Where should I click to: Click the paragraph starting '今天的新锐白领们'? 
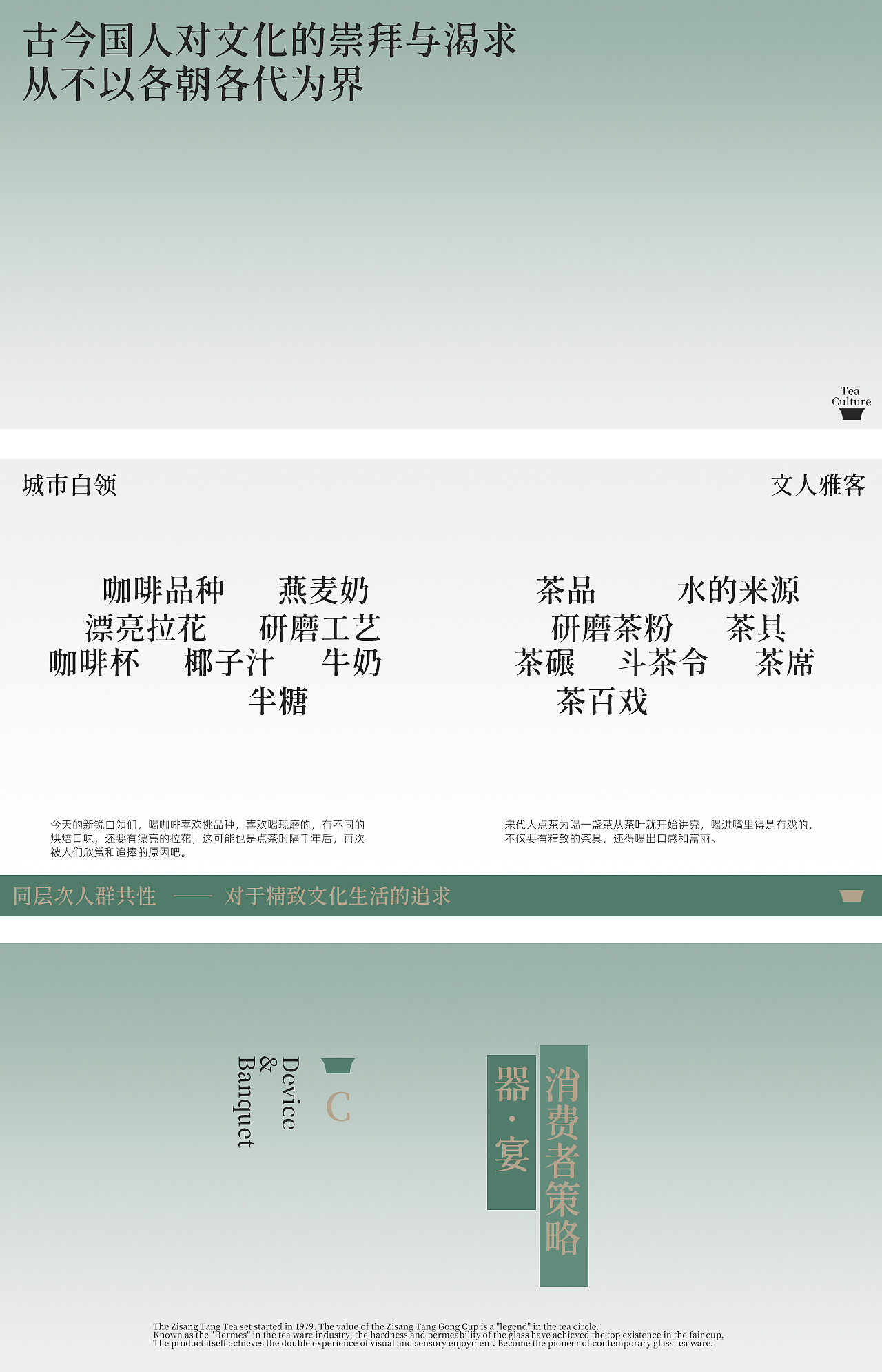click(207, 838)
